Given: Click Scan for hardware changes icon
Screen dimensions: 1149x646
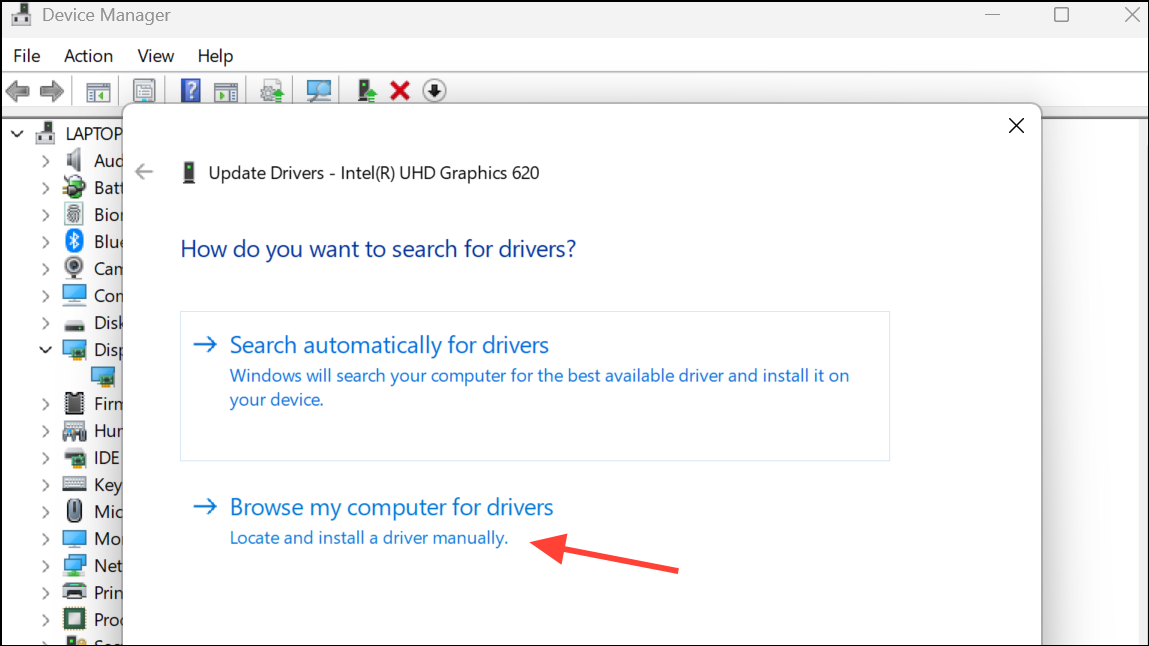Looking at the screenshot, I should 319,91.
